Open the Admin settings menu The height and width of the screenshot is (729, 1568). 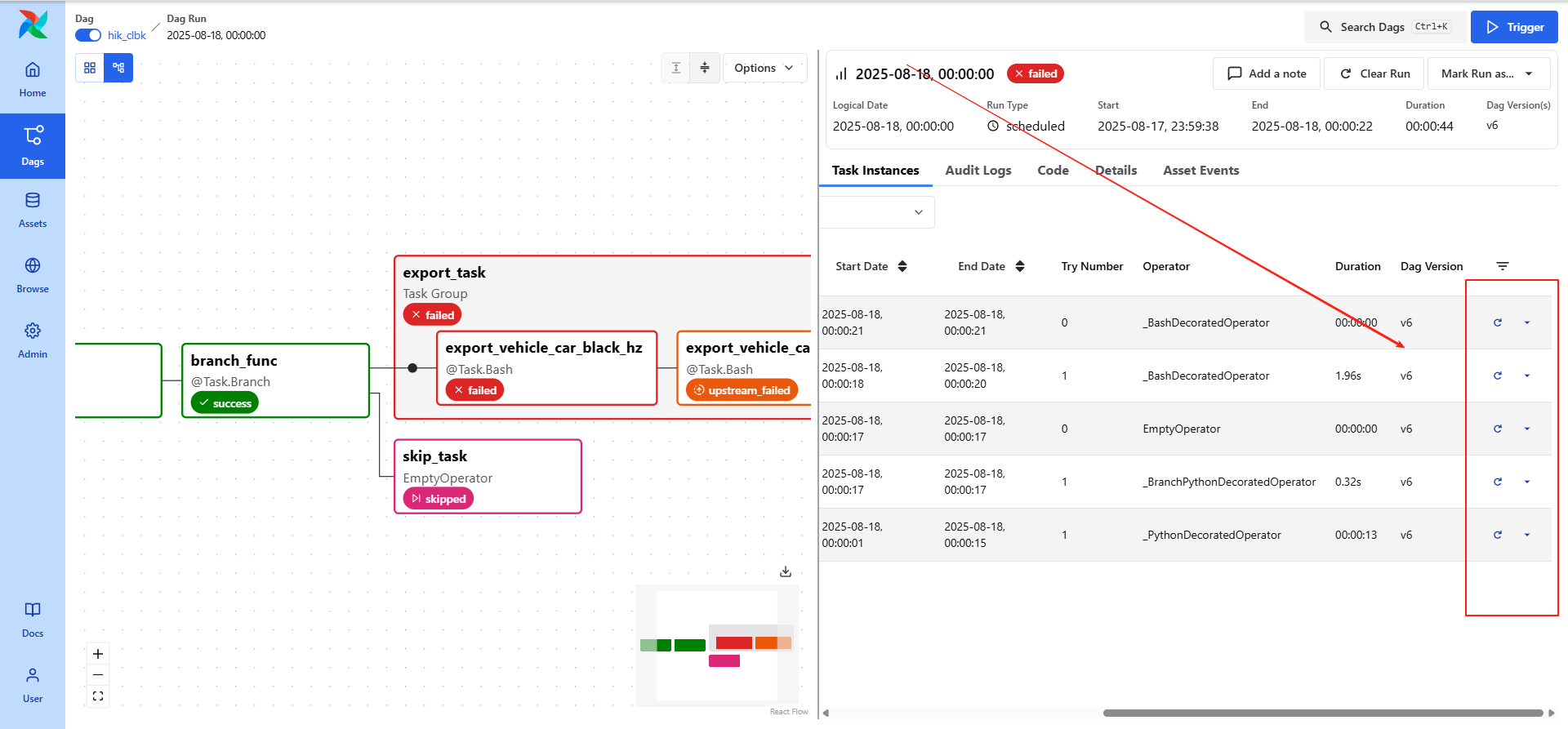[x=33, y=340]
